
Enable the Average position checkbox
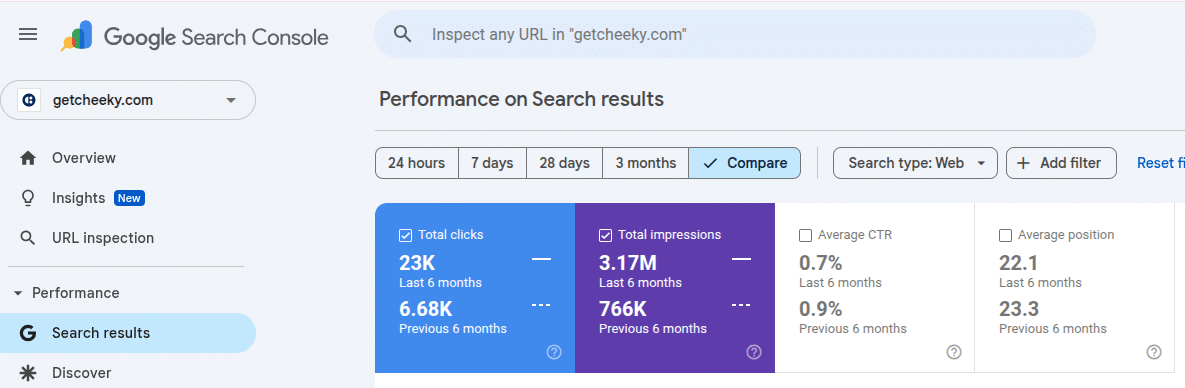[x=1005, y=235]
